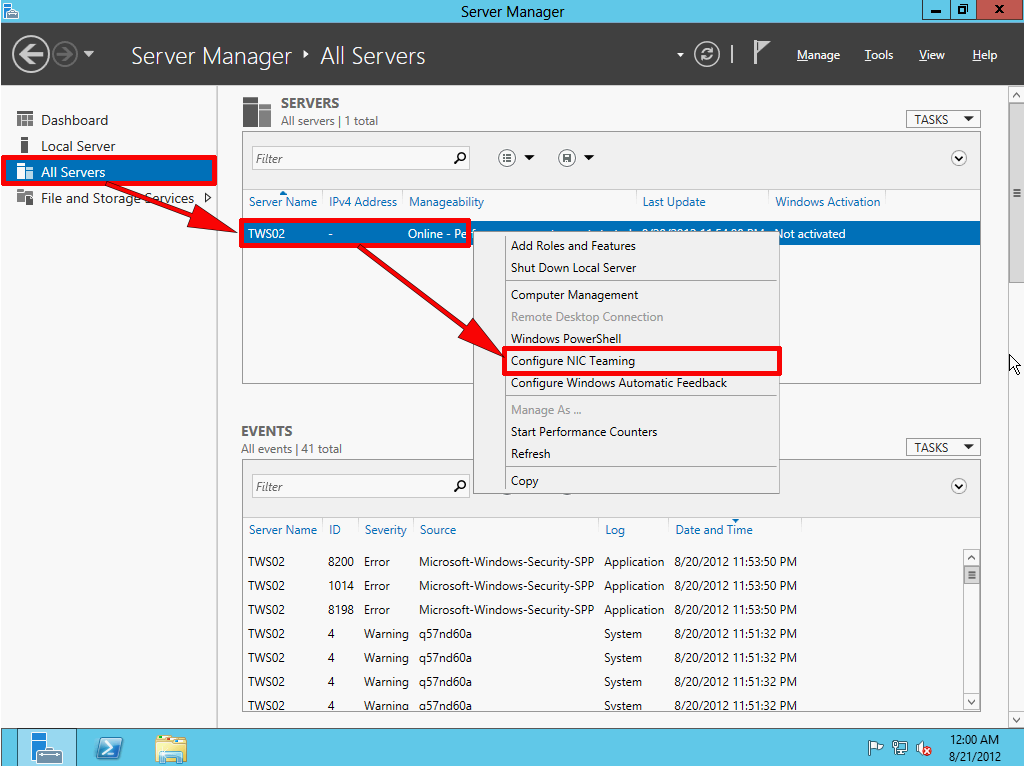
Task: Open the Servers list criteria dropdown arrow
Action: tap(530, 157)
